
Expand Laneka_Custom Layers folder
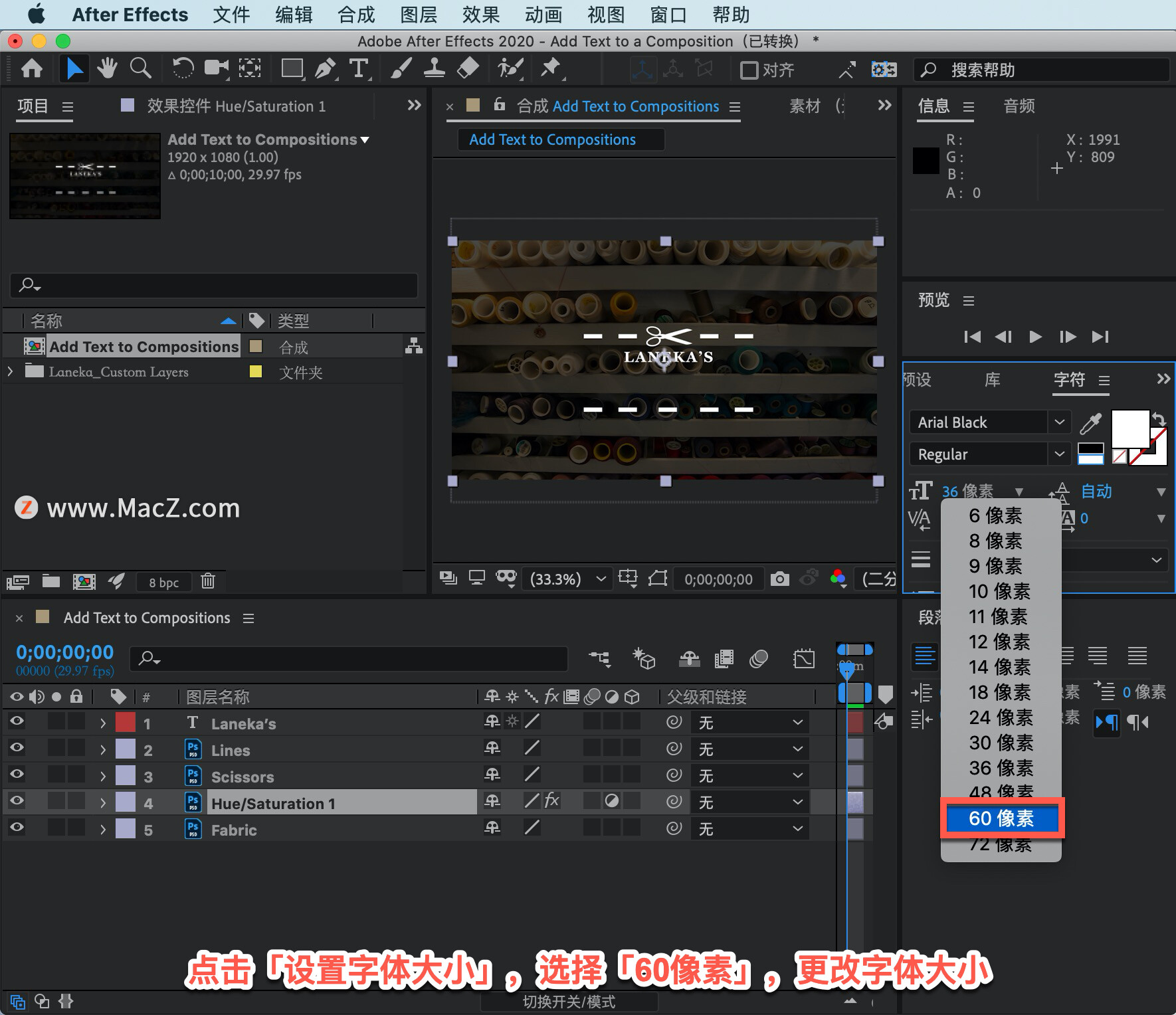coord(10,371)
